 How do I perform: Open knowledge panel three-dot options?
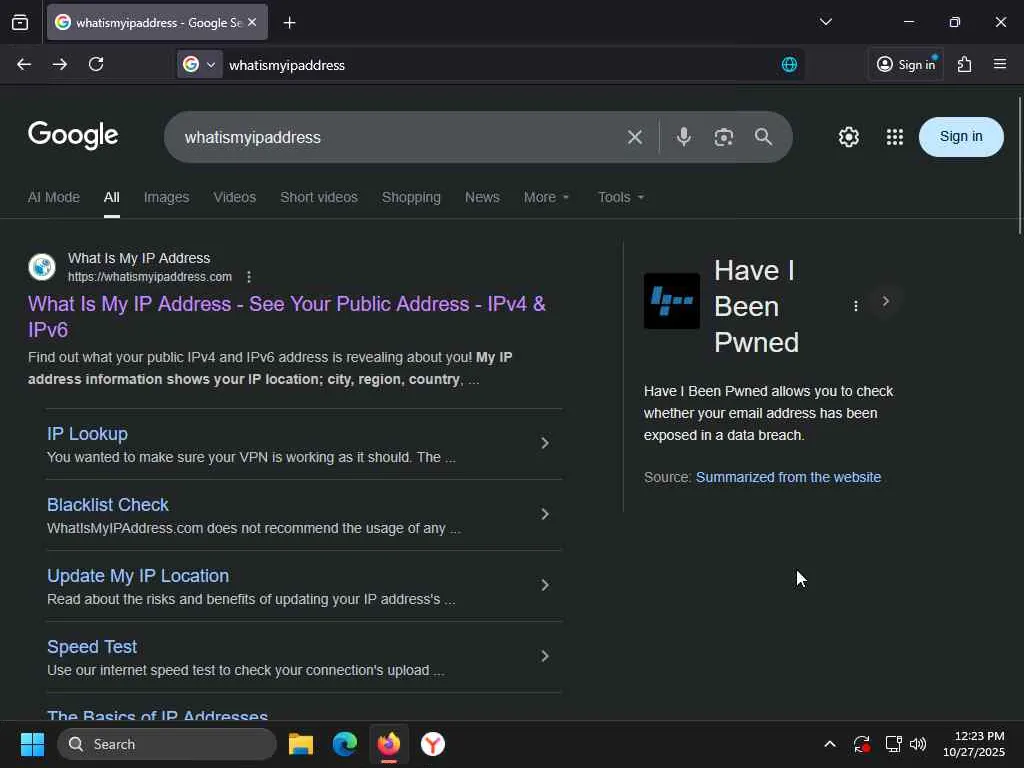pyautogui.click(x=856, y=306)
